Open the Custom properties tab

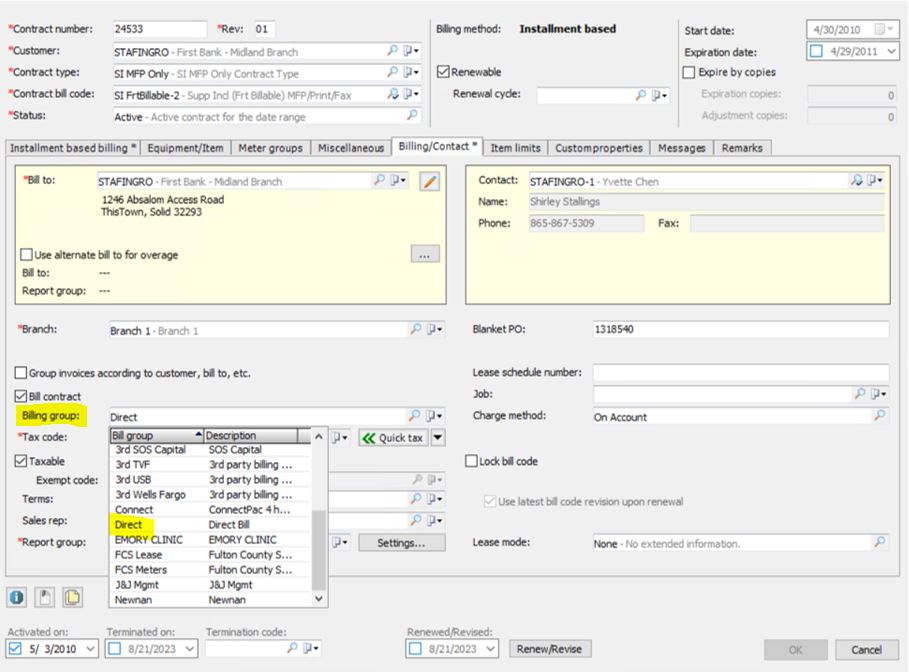click(x=599, y=148)
